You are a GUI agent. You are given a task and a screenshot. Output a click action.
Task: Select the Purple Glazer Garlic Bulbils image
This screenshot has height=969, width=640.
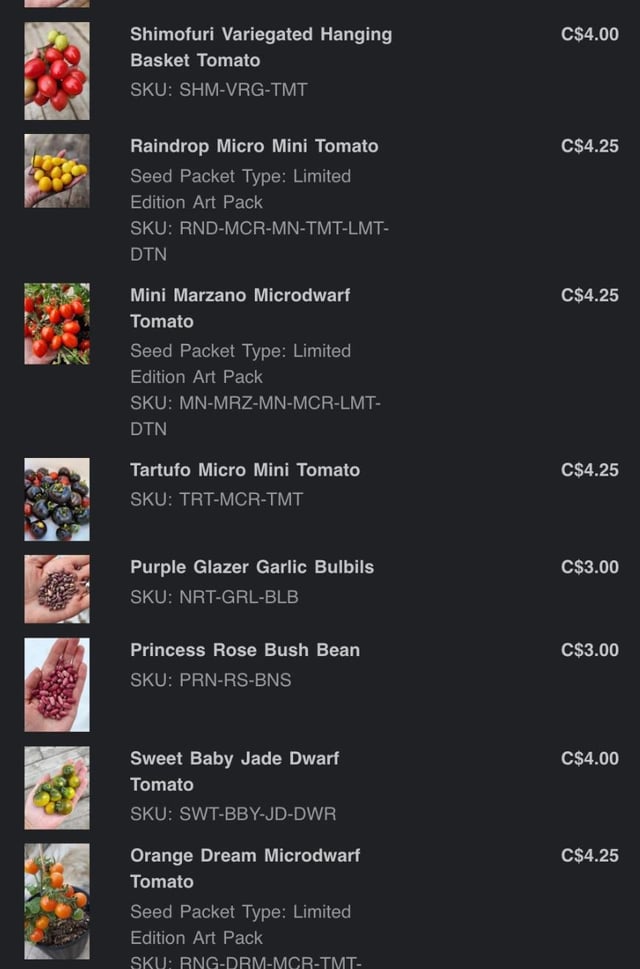tap(57, 589)
